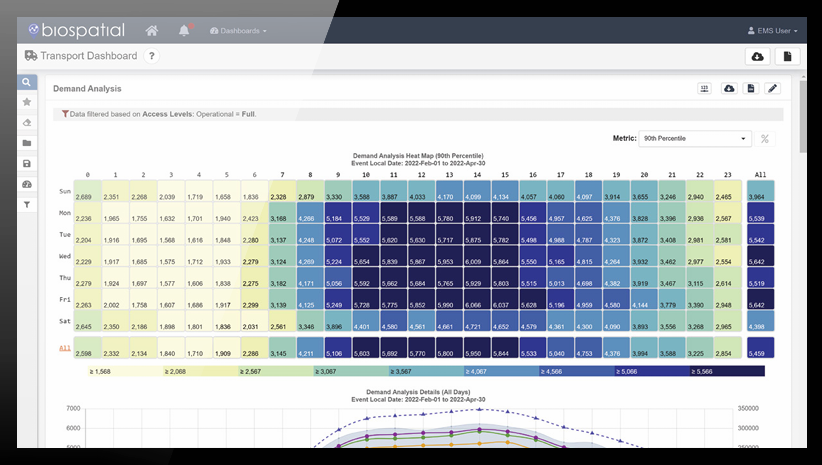Click the Sat row label
The height and width of the screenshot is (465, 822).
coord(65,320)
